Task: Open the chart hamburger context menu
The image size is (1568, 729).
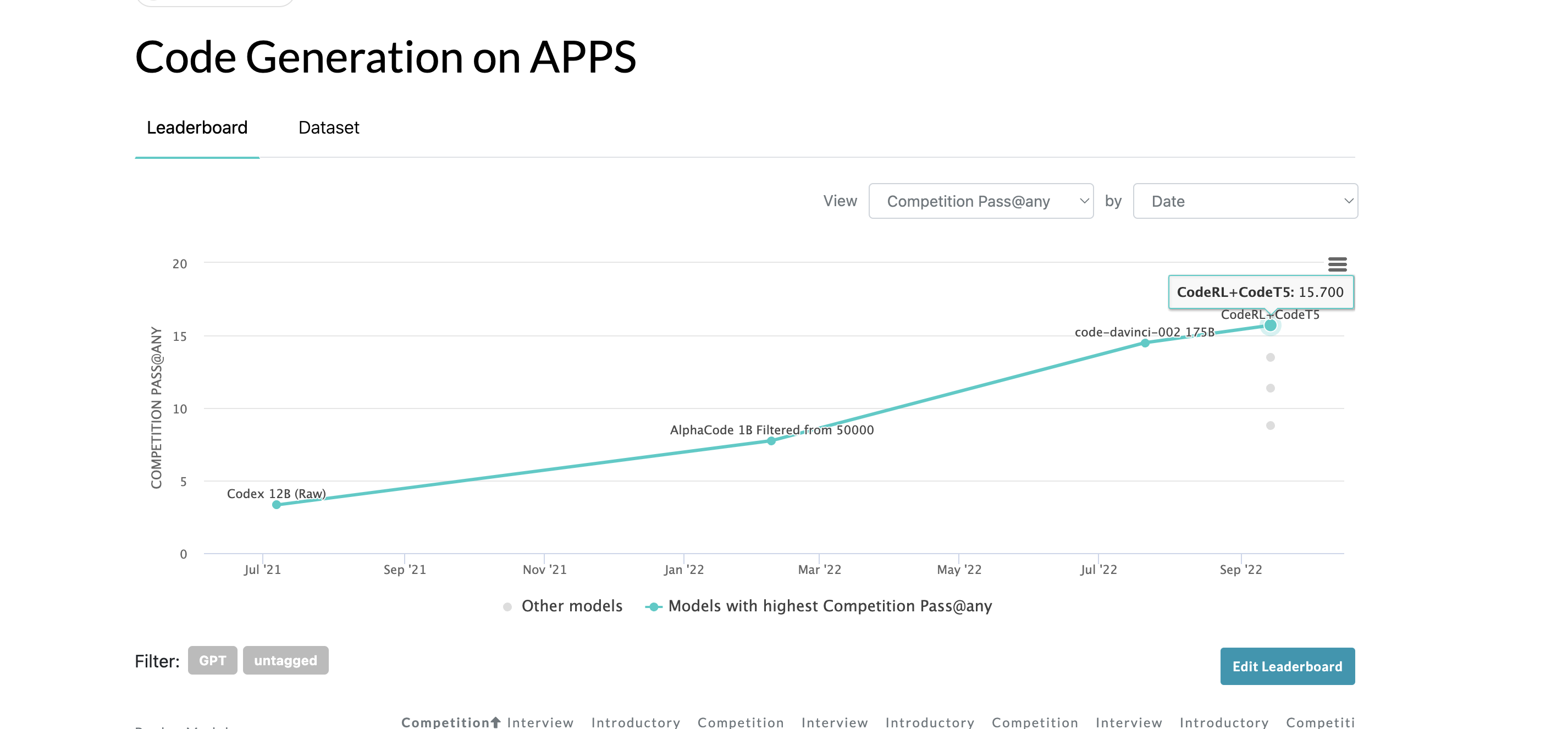Action: [1337, 264]
